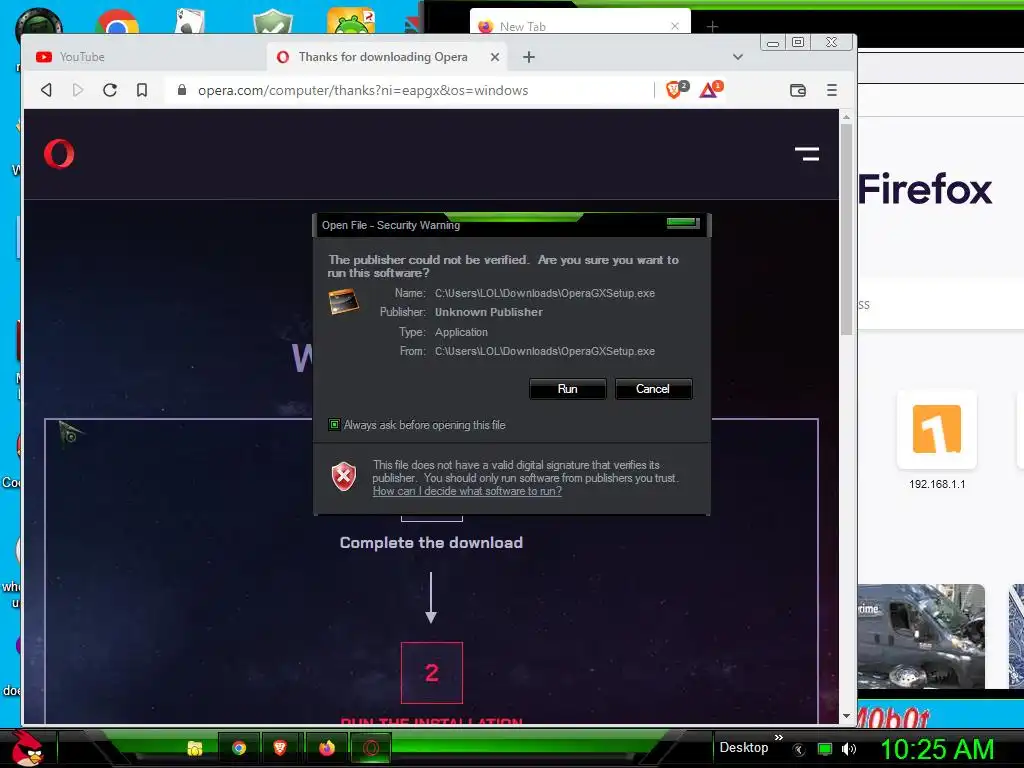Image resolution: width=1024 pixels, height=768 pixels.
Task: Open the van article thumbnail in Firefox
Action: (921, 636)
